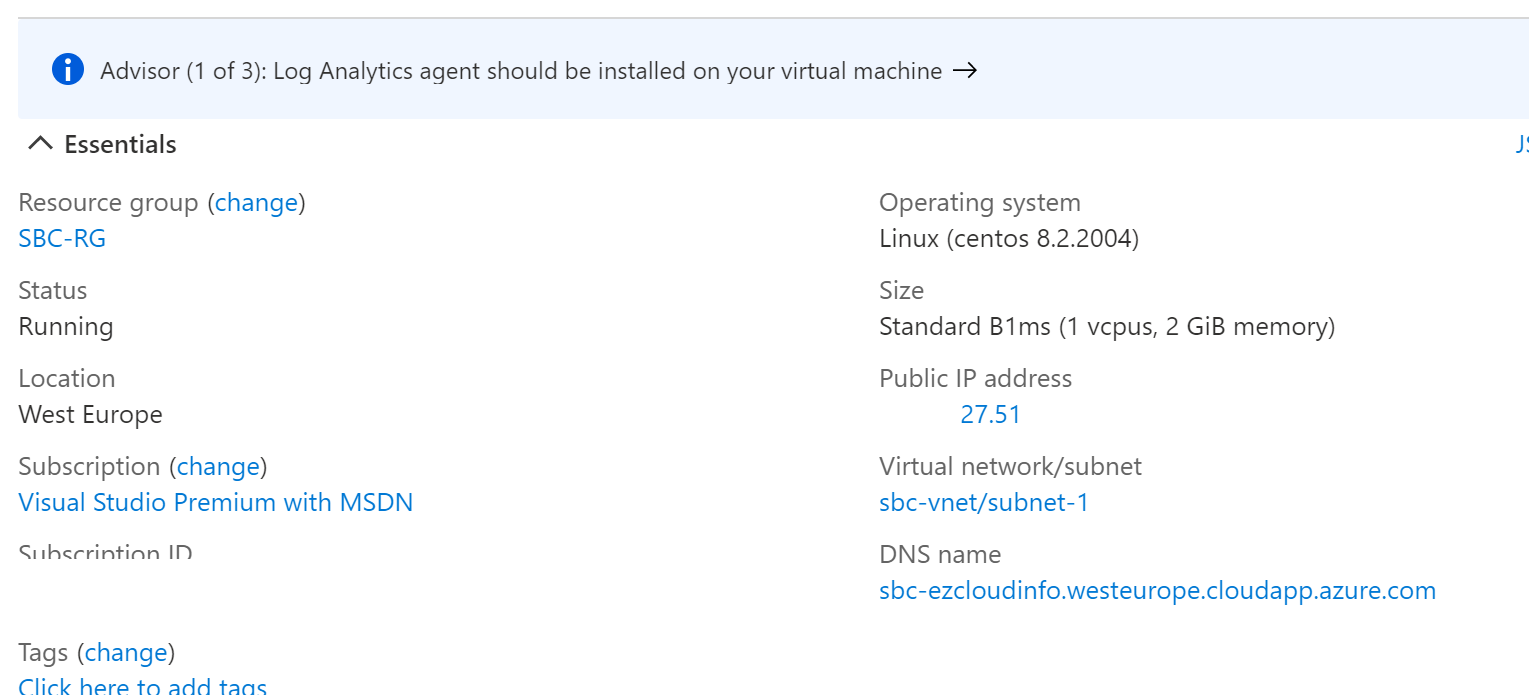Open Visual Studio Premium with MSDN subscription
The height and width of the screenshot is (695, 1529).
coord(215,502)
